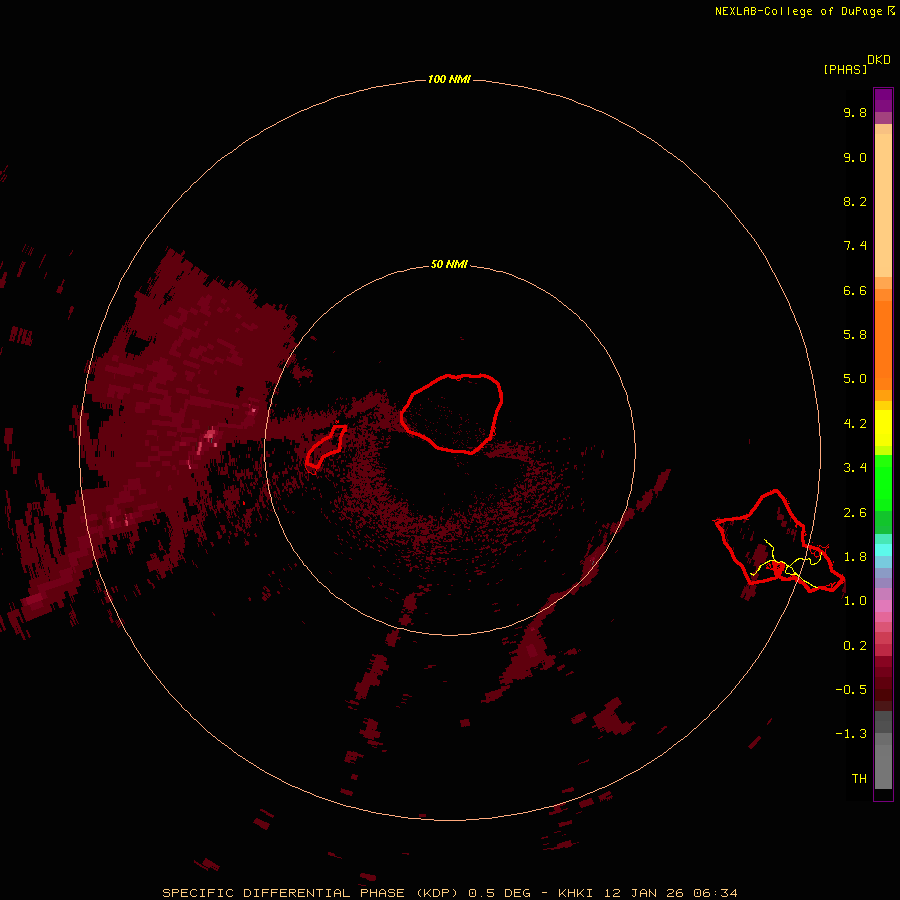Image resolution: width=900 pixels, height=900 pixels.
Task: Click the DKD label above the color scale
Action: [x=879, y=60]
